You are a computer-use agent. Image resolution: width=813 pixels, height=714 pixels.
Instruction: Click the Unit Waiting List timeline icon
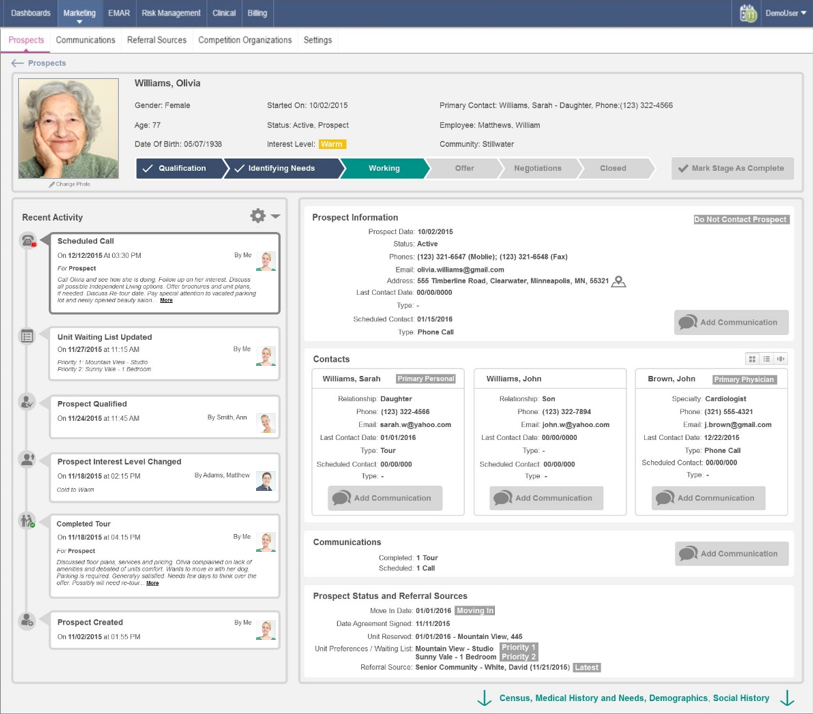tap(28, 337)
